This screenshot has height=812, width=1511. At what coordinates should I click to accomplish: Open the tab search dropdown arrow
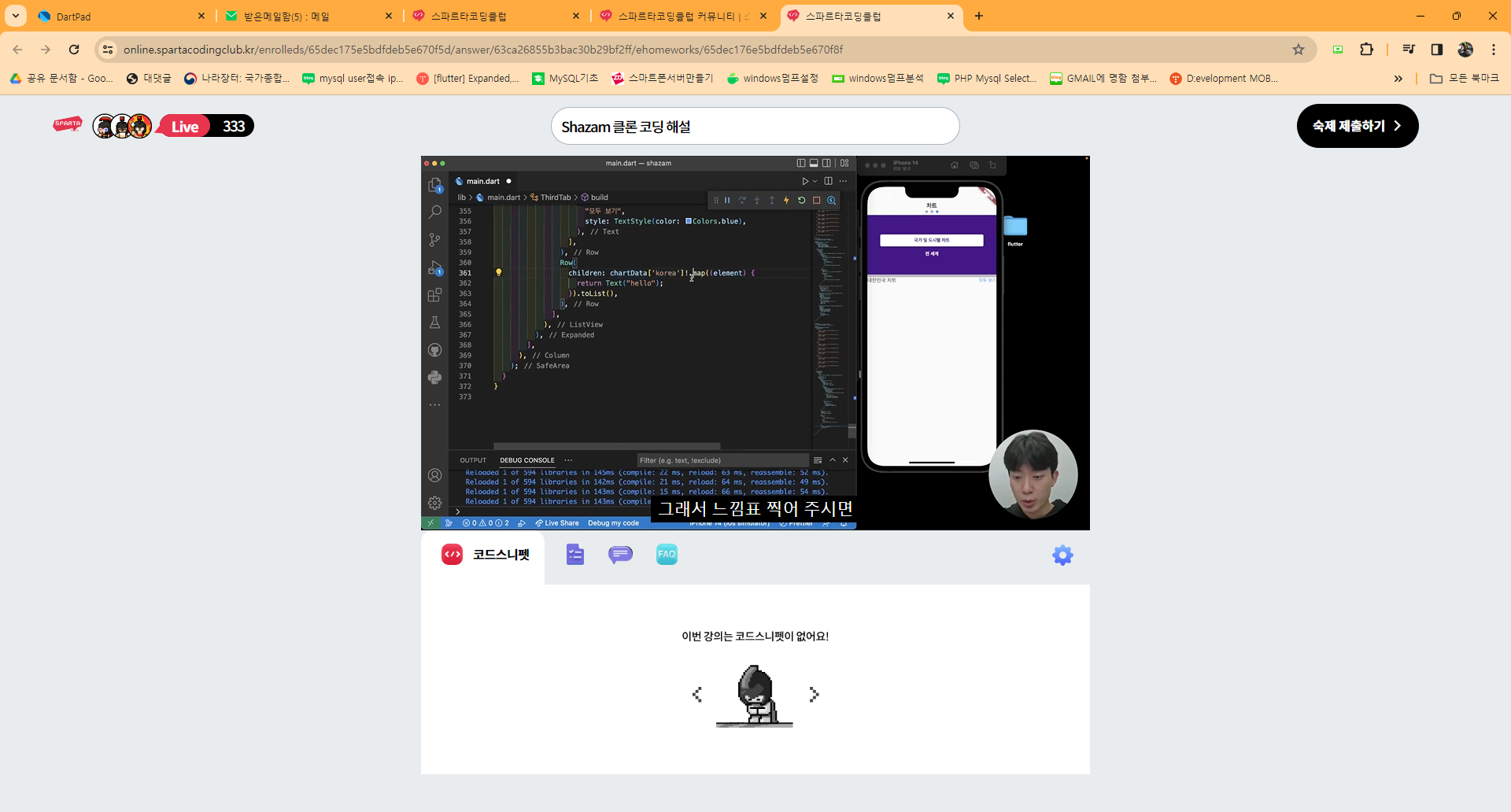[15, 16]
